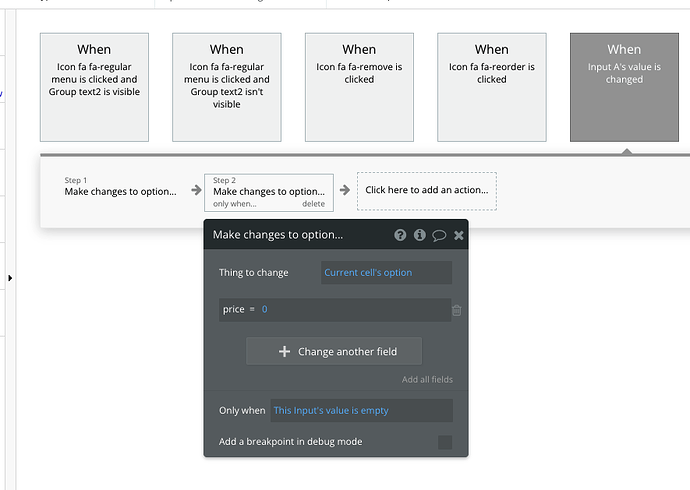Enable breakpoint in debug mode checkbox
Viewport: 690px width, 490px height.
(445, 442)
